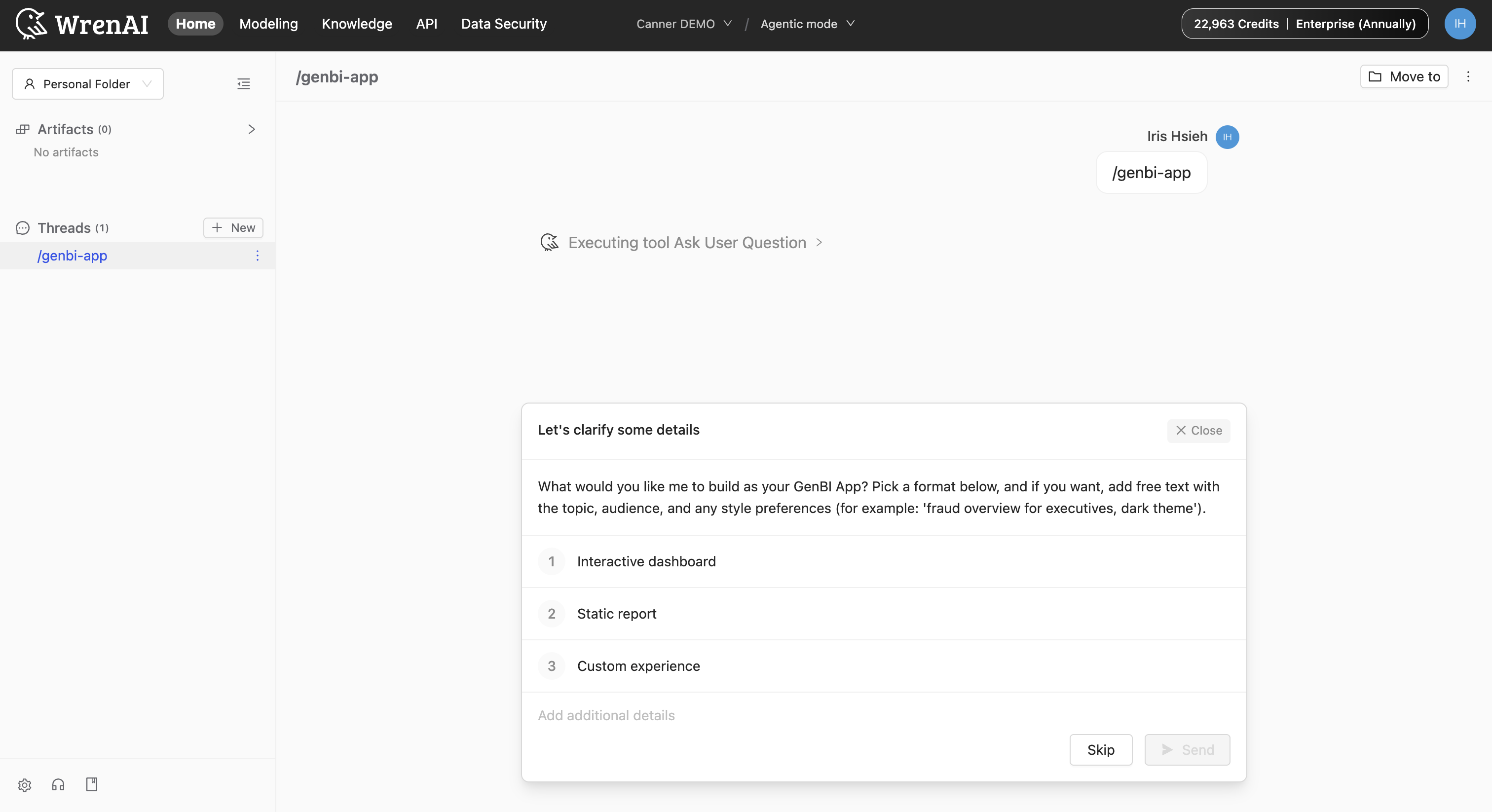Viewport: 1492px width, 812px height.
Task: Click 'Let's clarify some details' heading
Action: coord(619,430)
